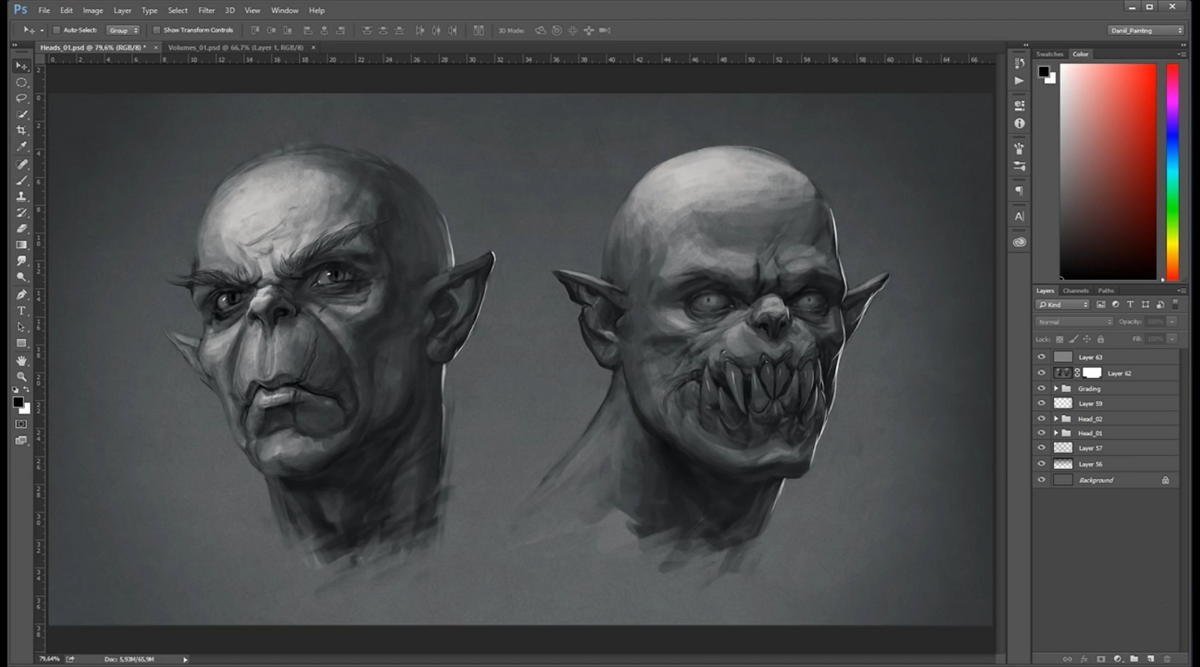Open the Filter menu

tap(206, 10)
